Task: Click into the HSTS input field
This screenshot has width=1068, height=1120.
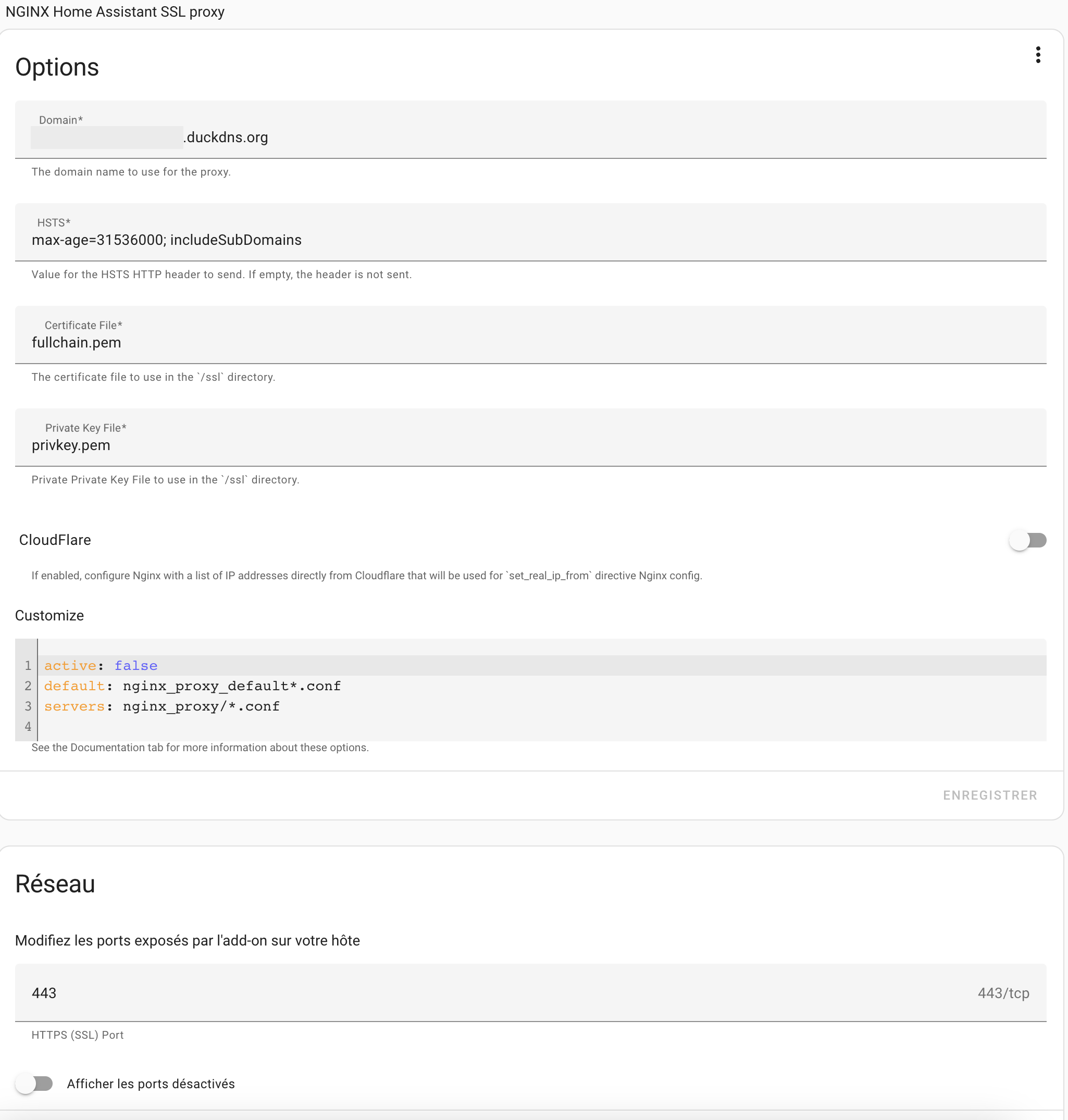Action: point(530,232)
